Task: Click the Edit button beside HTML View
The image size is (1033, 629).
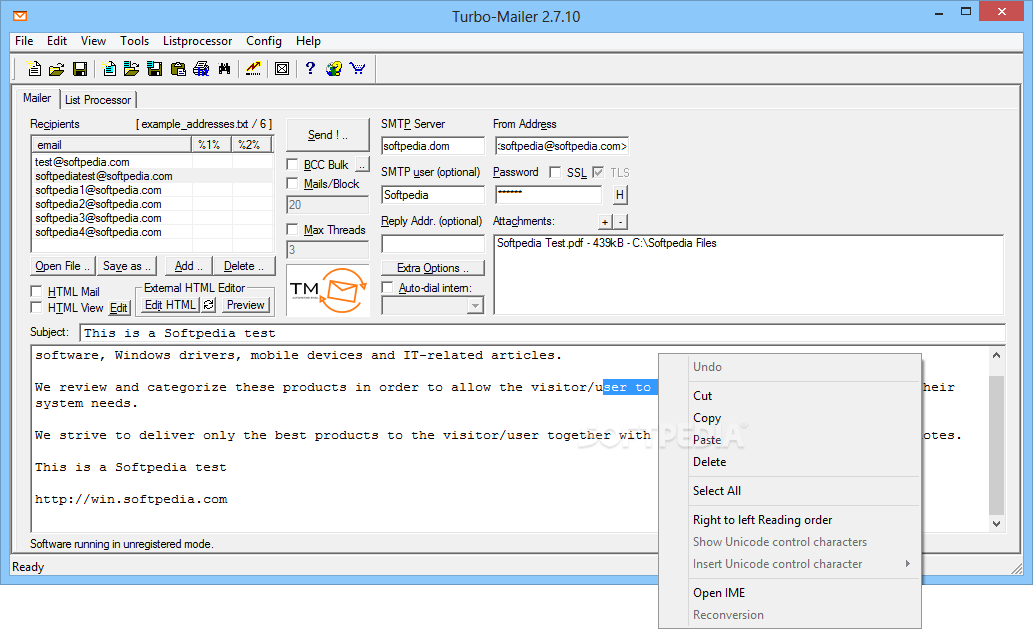Action: point(119,308)
